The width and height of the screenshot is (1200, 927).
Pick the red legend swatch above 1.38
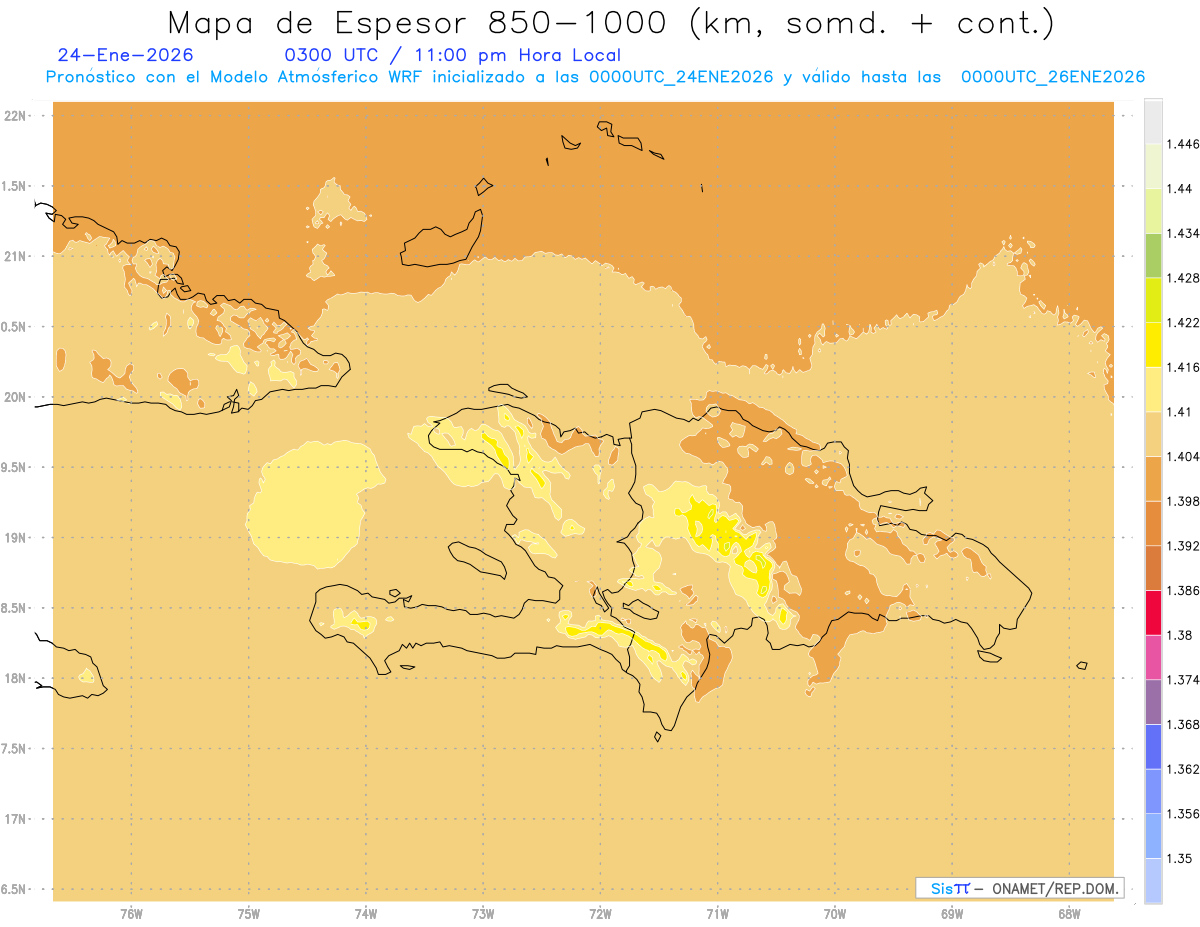[x=1153, y=613]
